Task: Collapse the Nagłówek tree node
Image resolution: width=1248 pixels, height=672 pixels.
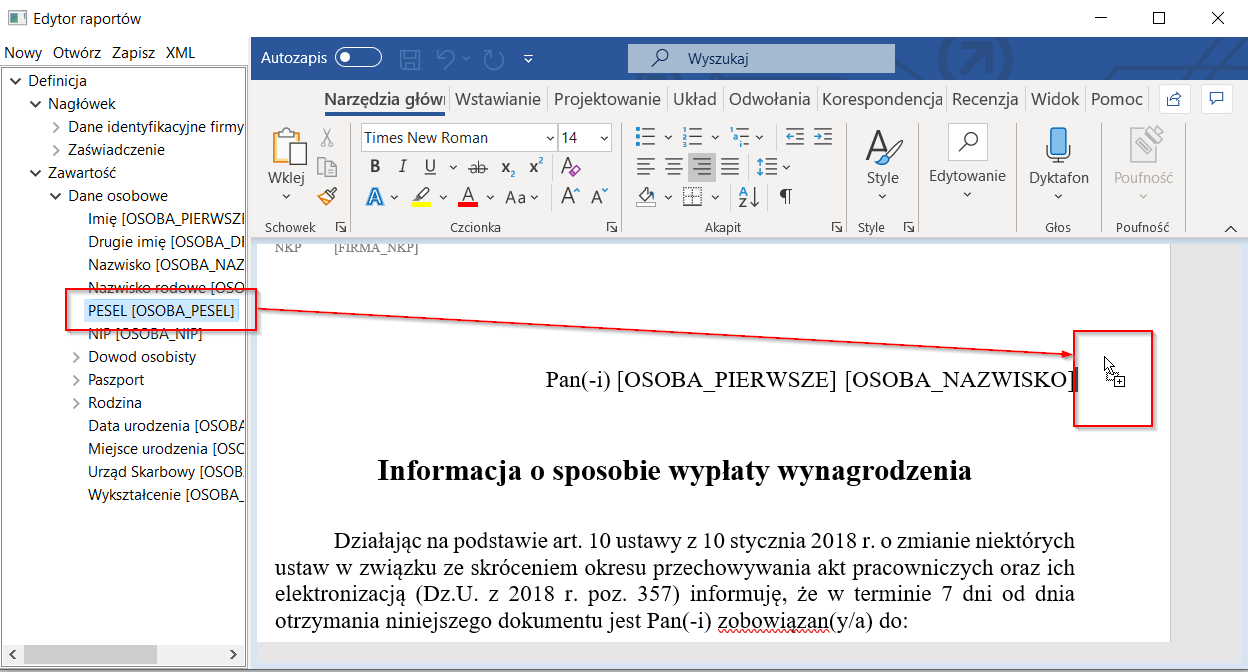Action: coord(36,104)
